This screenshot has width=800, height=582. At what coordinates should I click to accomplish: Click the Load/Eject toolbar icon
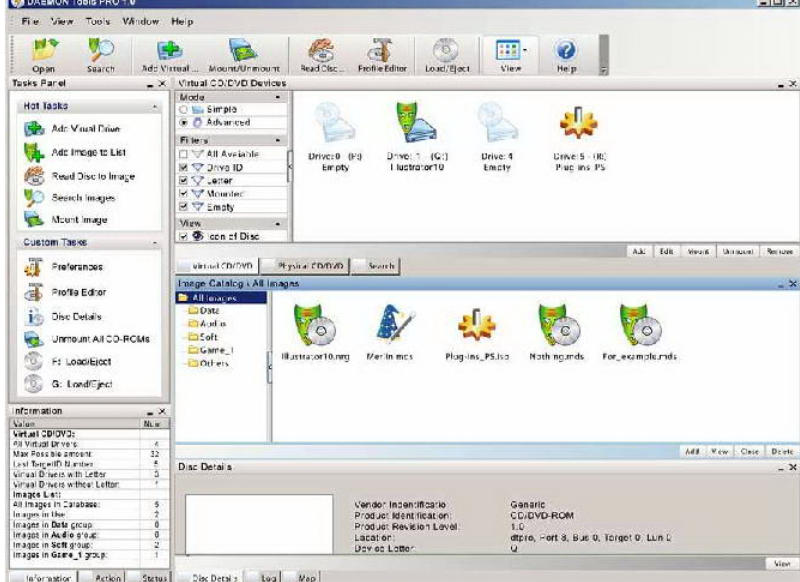pos(447,55)
